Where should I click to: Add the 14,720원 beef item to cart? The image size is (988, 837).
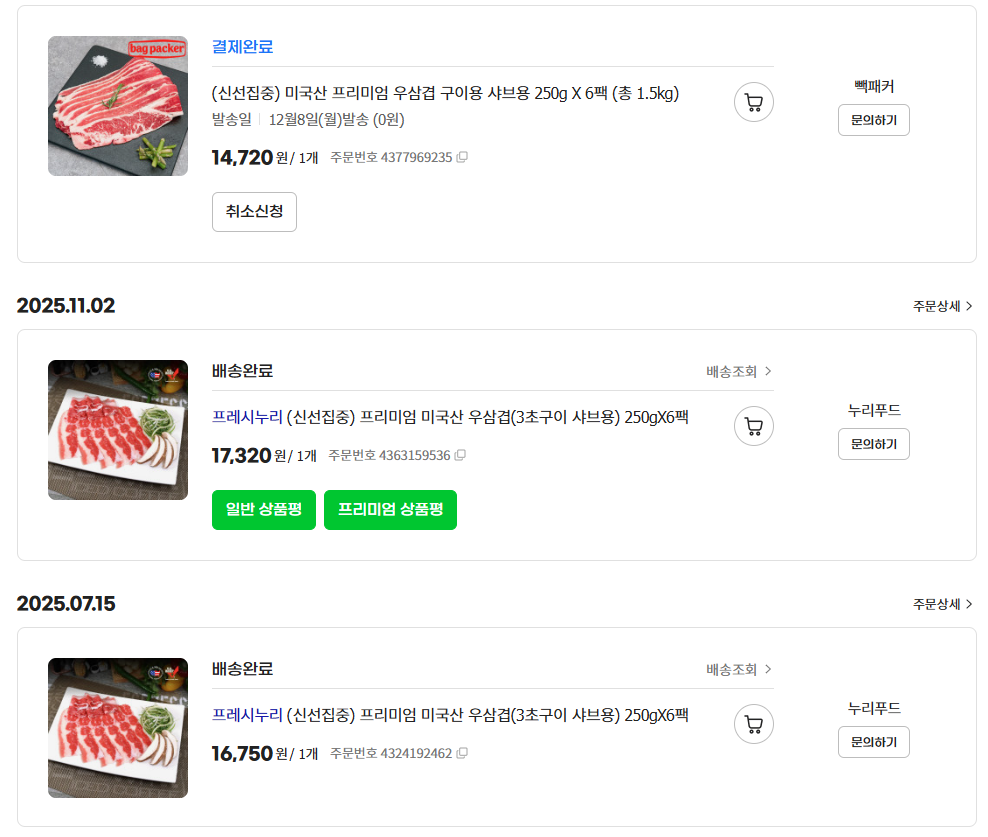pos(754,102)
